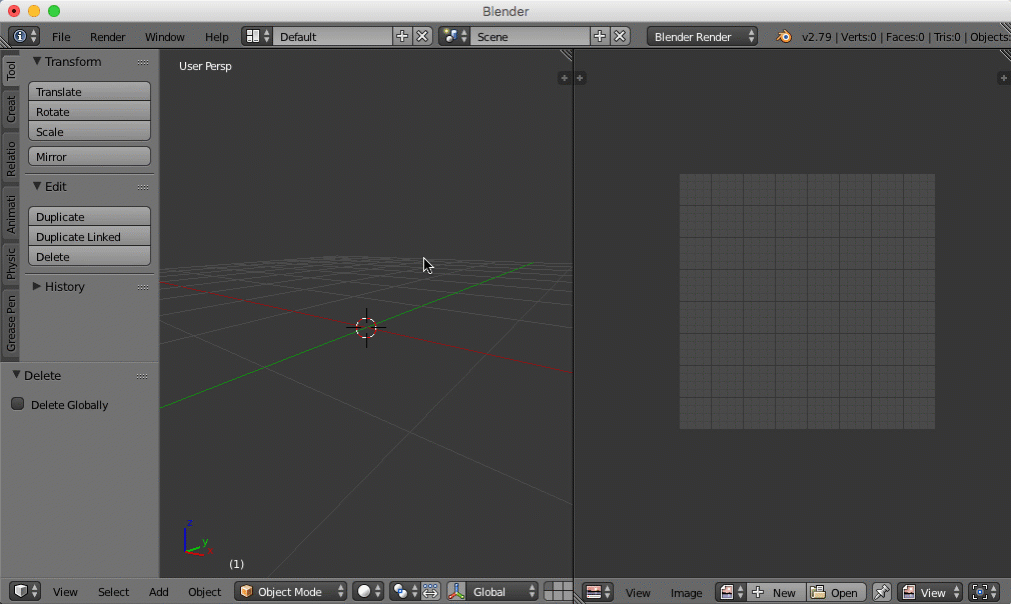This screenshot has height=604, width=1011.
Task: Click the Translate button
Action: click(x=89, y=92)
